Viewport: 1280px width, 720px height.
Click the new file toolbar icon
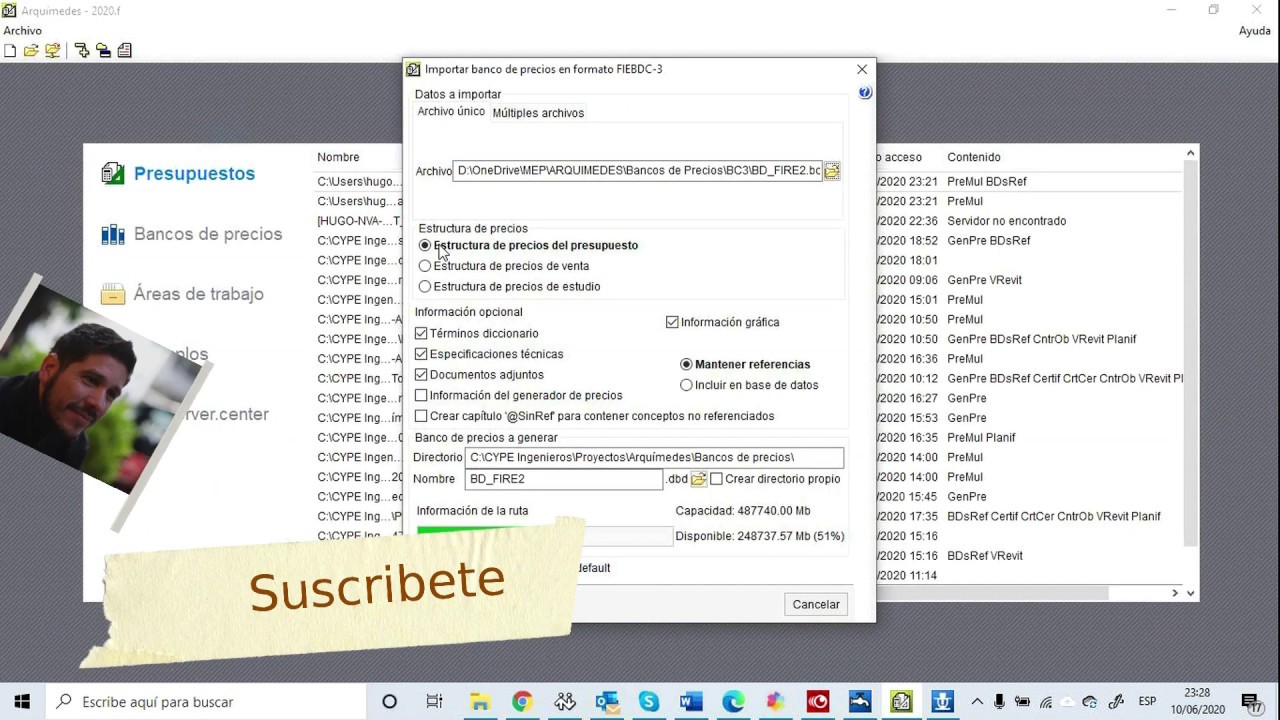pyautogui.click(x=10, y=50)
